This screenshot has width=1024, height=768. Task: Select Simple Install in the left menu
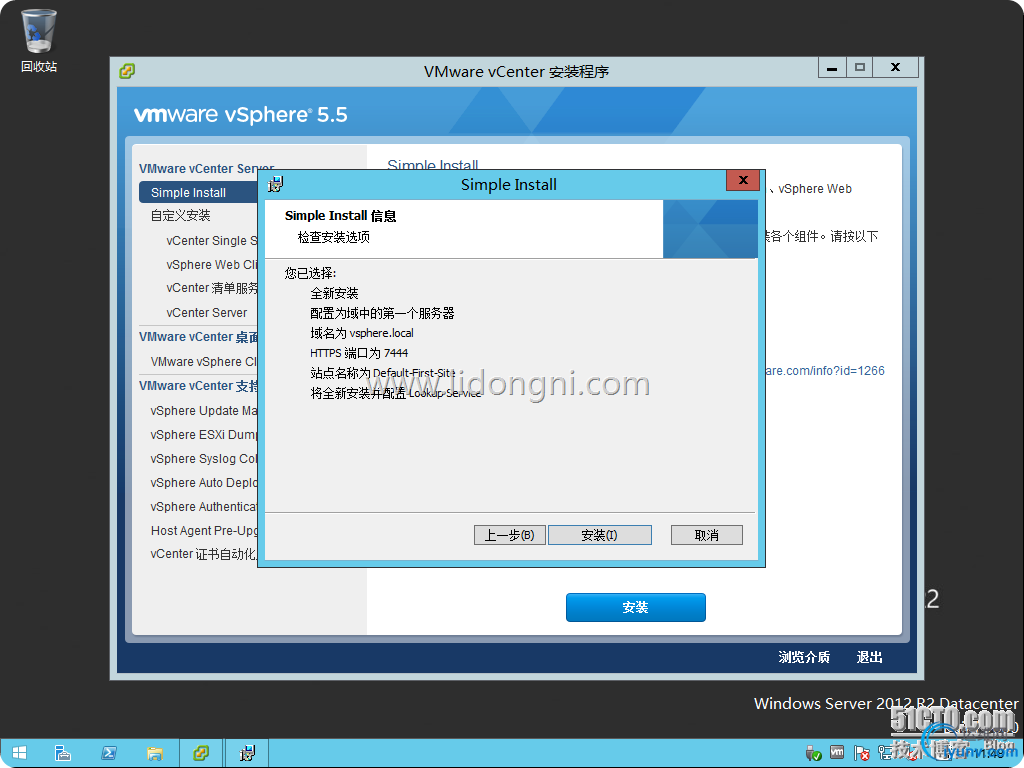199,193
